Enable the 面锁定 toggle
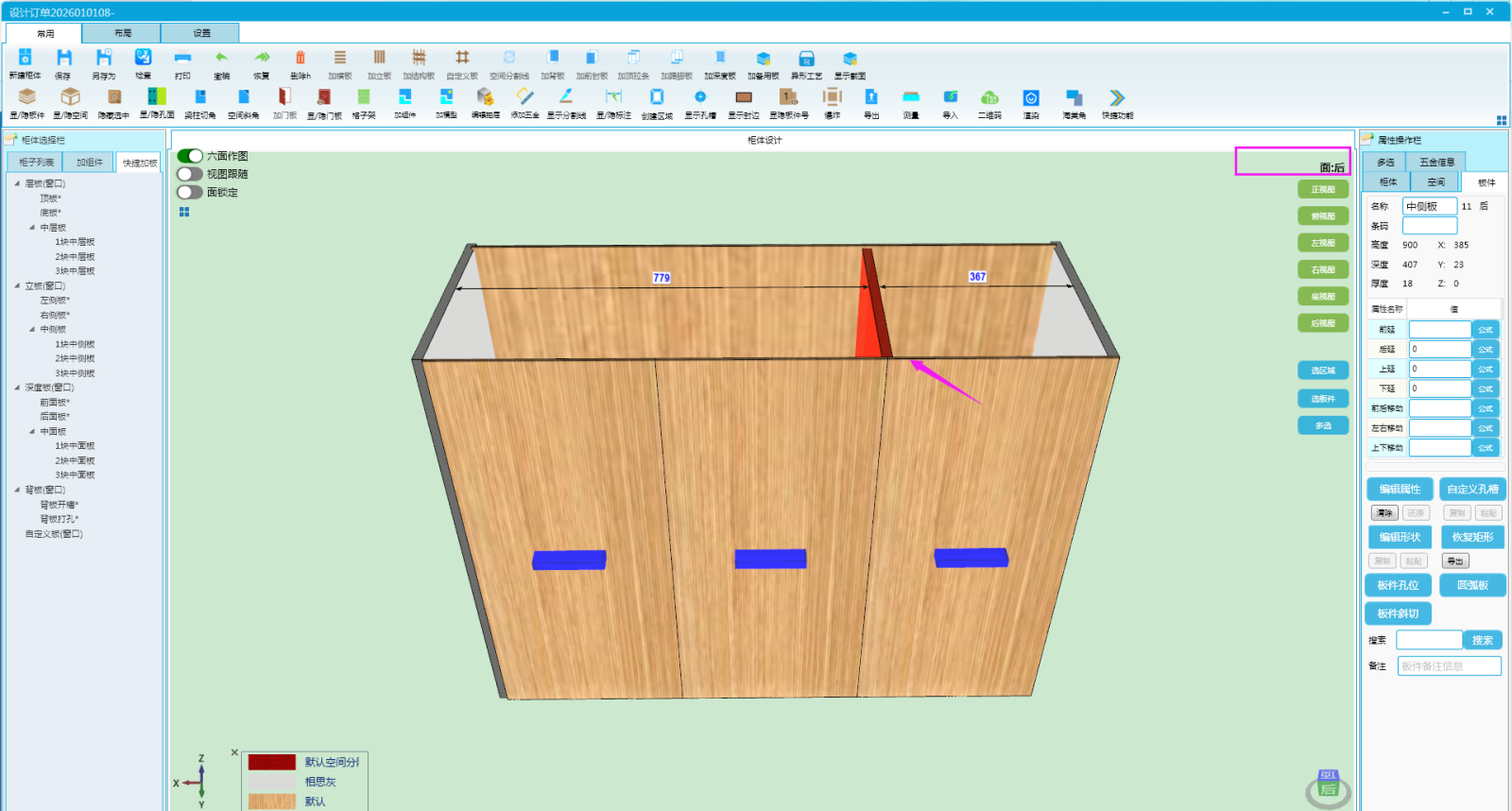Viewport: 1512px width, 811px height. [x=190, y=192]
